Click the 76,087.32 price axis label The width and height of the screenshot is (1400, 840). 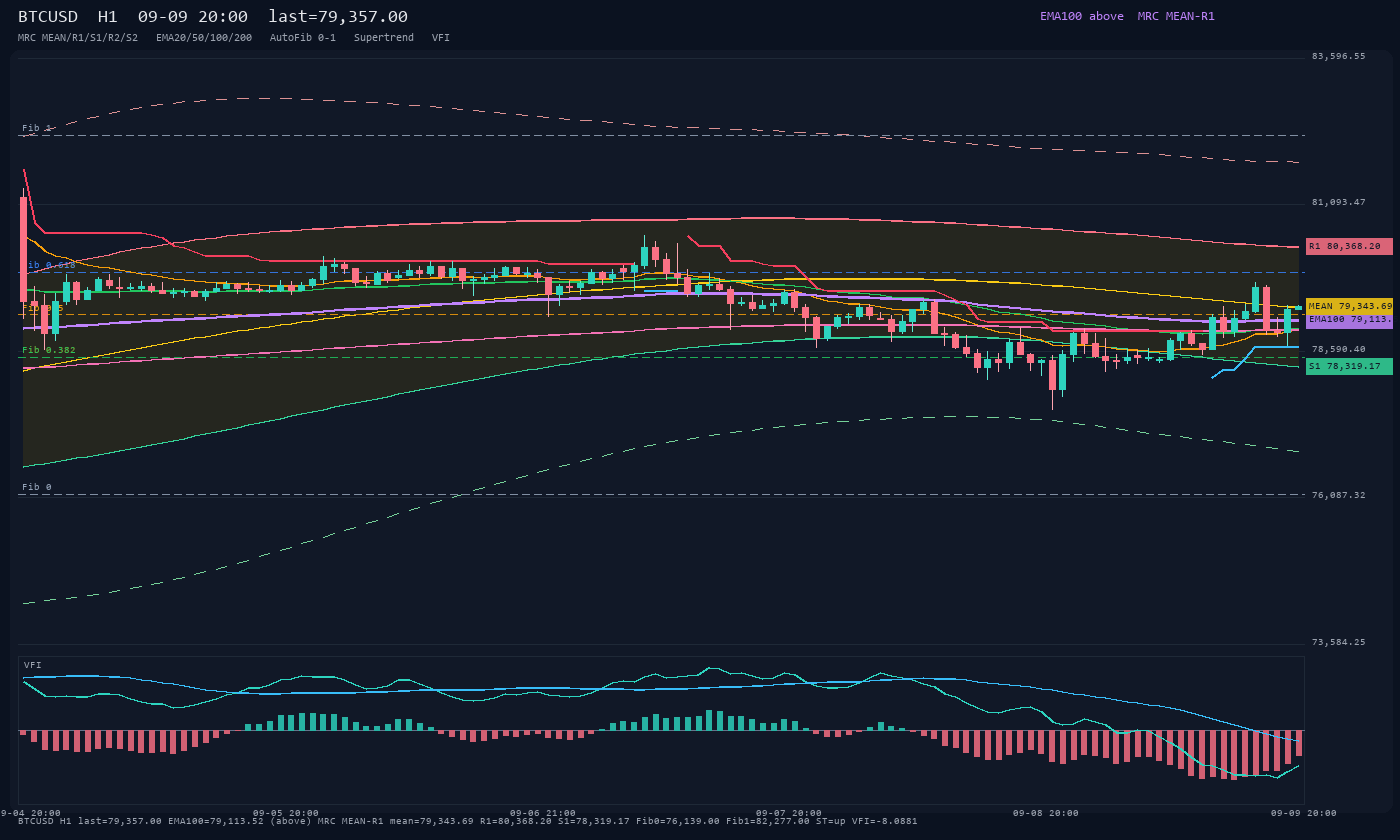coord(1338,495)
